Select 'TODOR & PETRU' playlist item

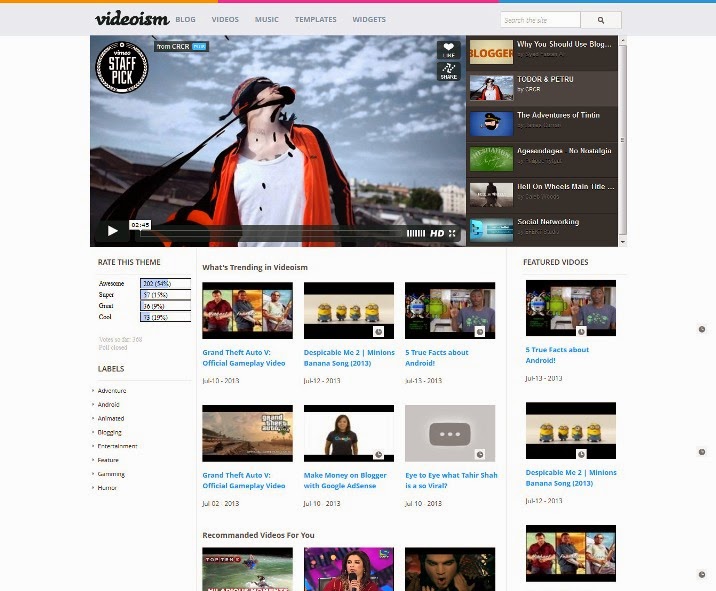point(542,89)
